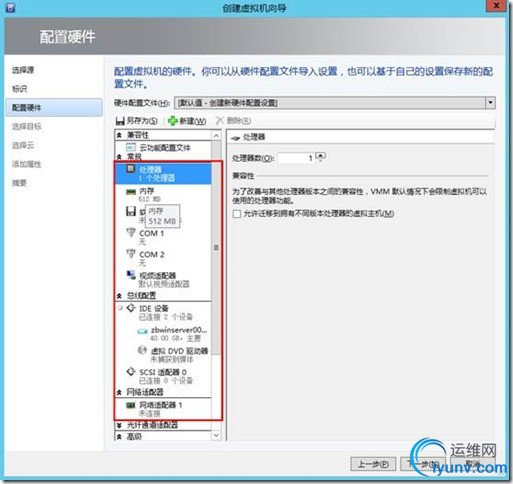Collapse the Bus Configuration (总线配置) section
Viewport: 513px width, 484px height.
tap(119, 296)
